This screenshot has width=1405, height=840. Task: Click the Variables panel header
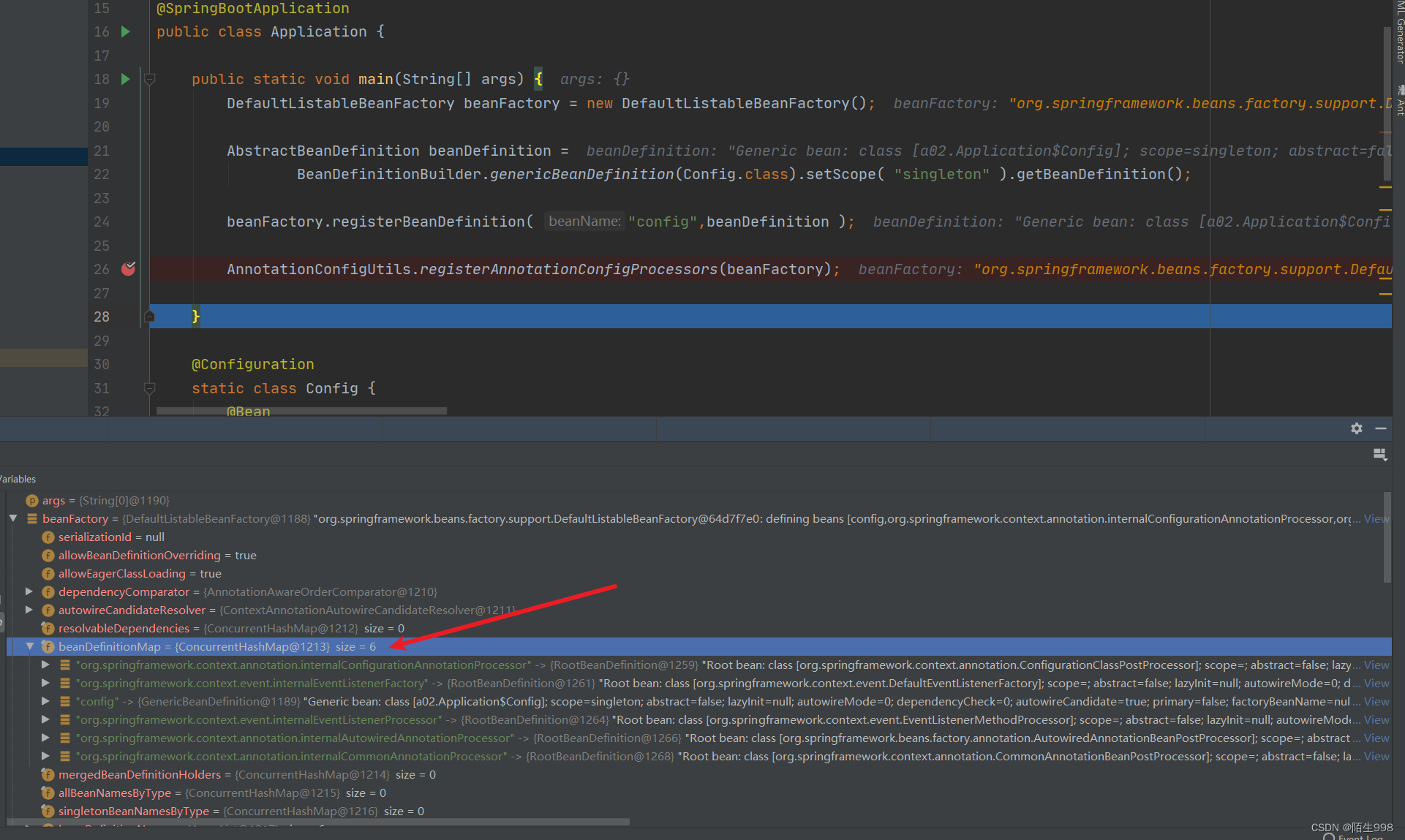click(x=18, y=479)
